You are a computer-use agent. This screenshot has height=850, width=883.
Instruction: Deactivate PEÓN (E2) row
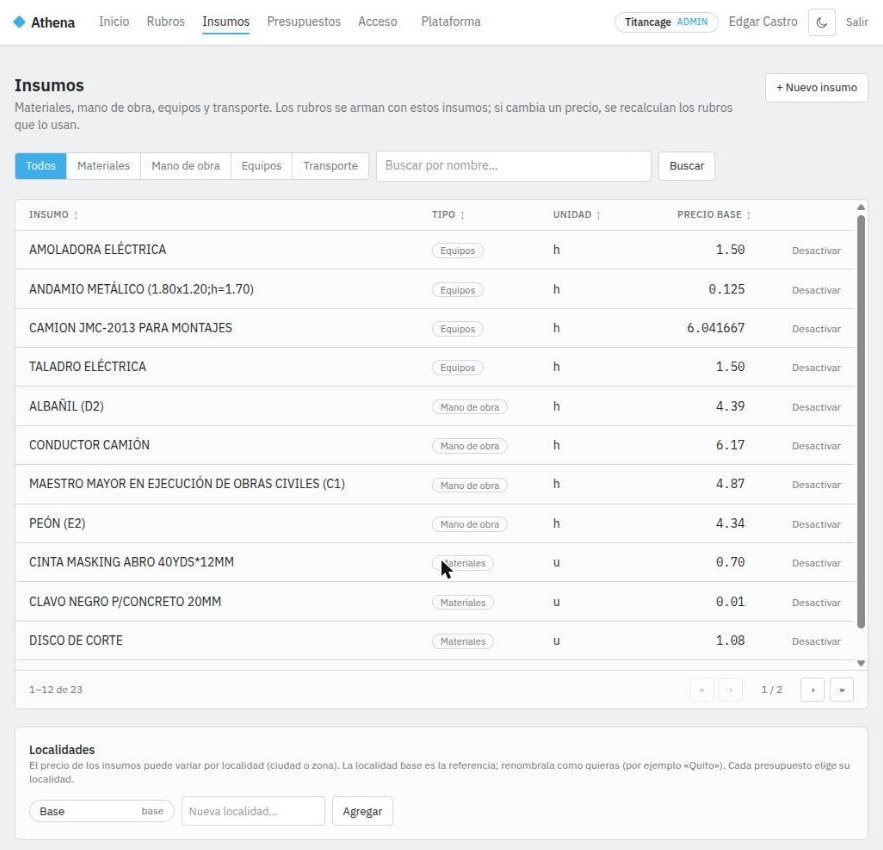coord(816,524)
